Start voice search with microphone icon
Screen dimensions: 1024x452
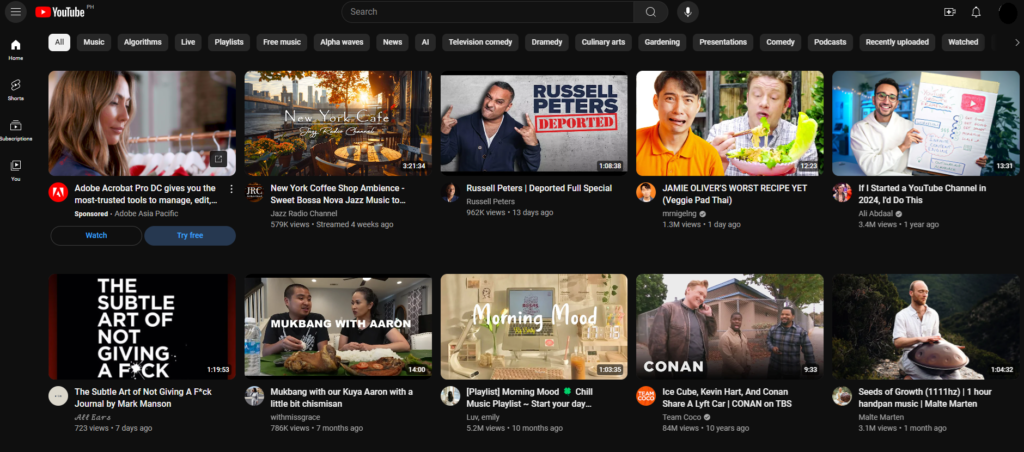[x=688, y=12]
